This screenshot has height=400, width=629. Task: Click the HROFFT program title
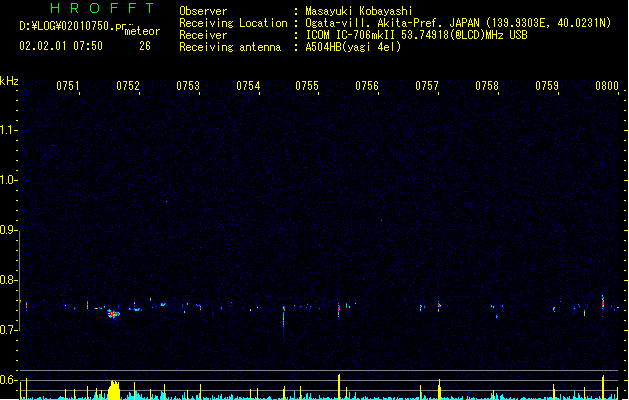(102, 8)
